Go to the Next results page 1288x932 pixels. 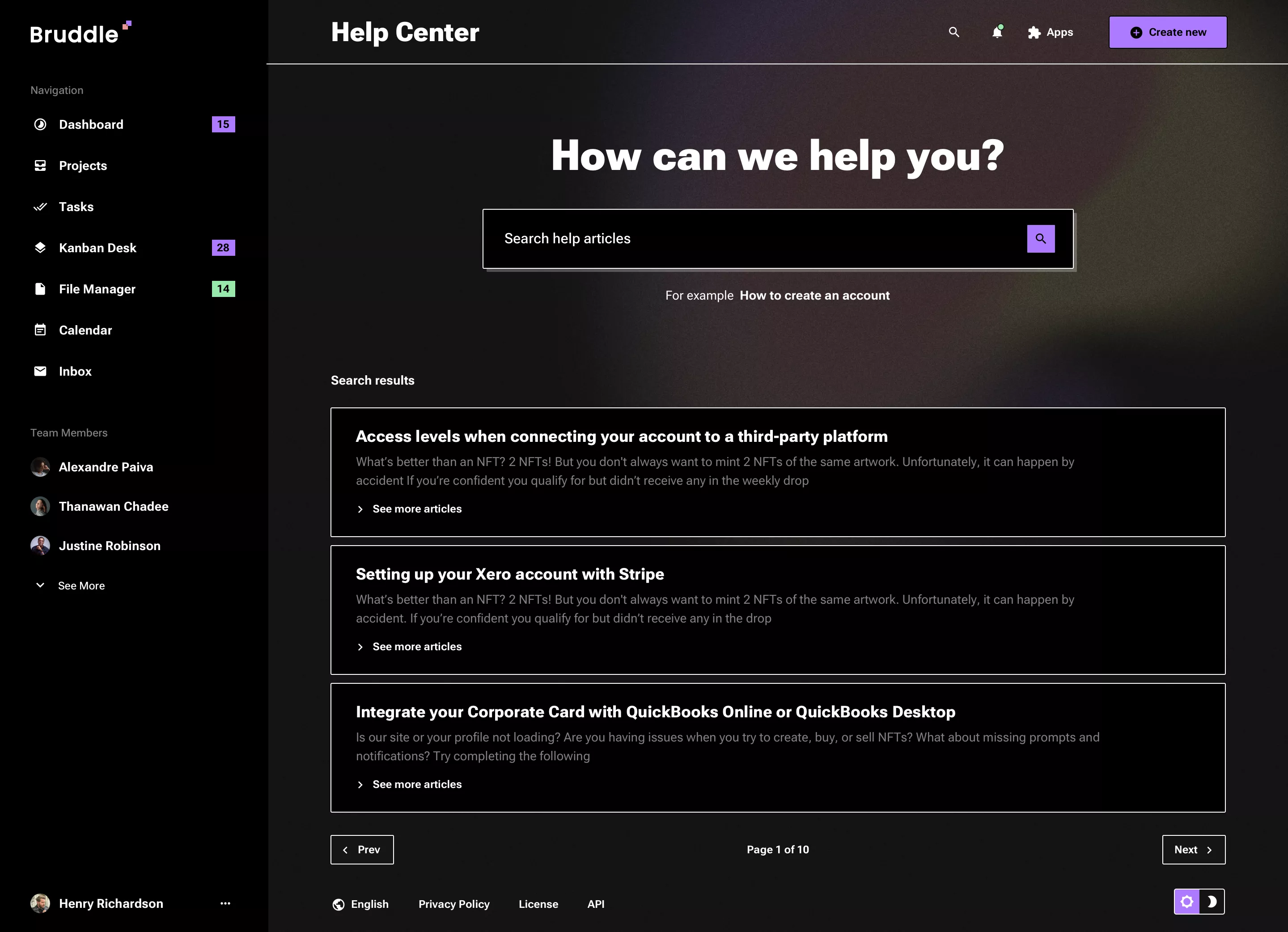1193,850
